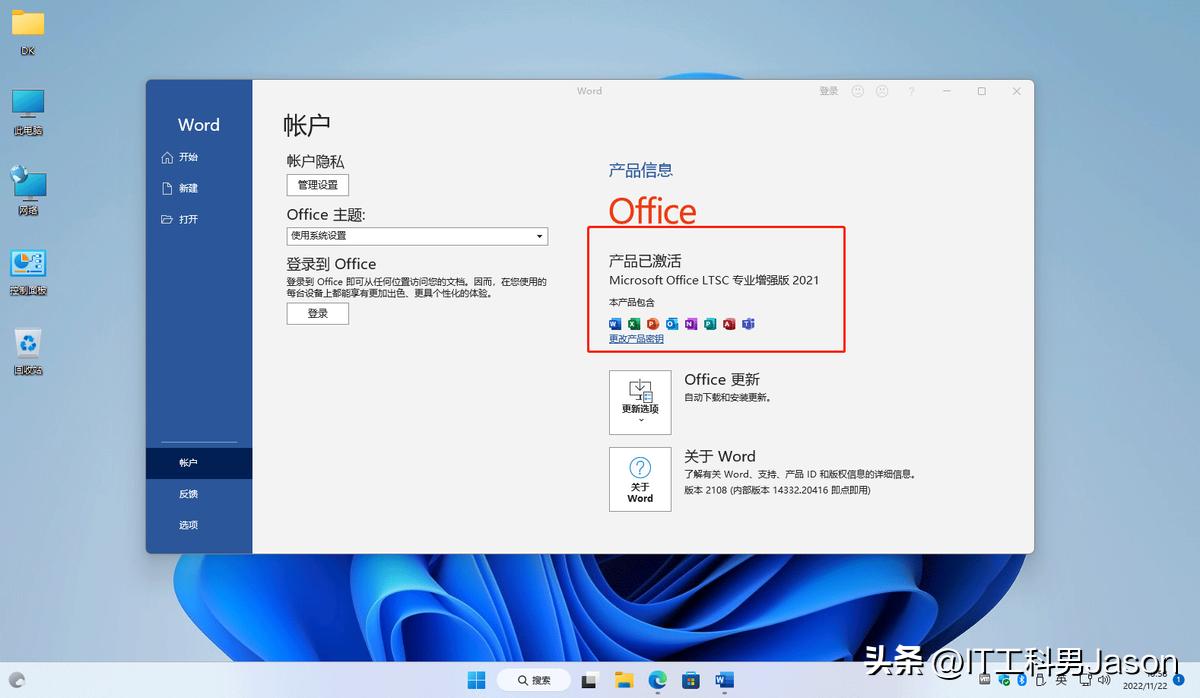Send a smile feedback face icon
The width and height of the screenshot is (1200, 698).
[857, 91]
